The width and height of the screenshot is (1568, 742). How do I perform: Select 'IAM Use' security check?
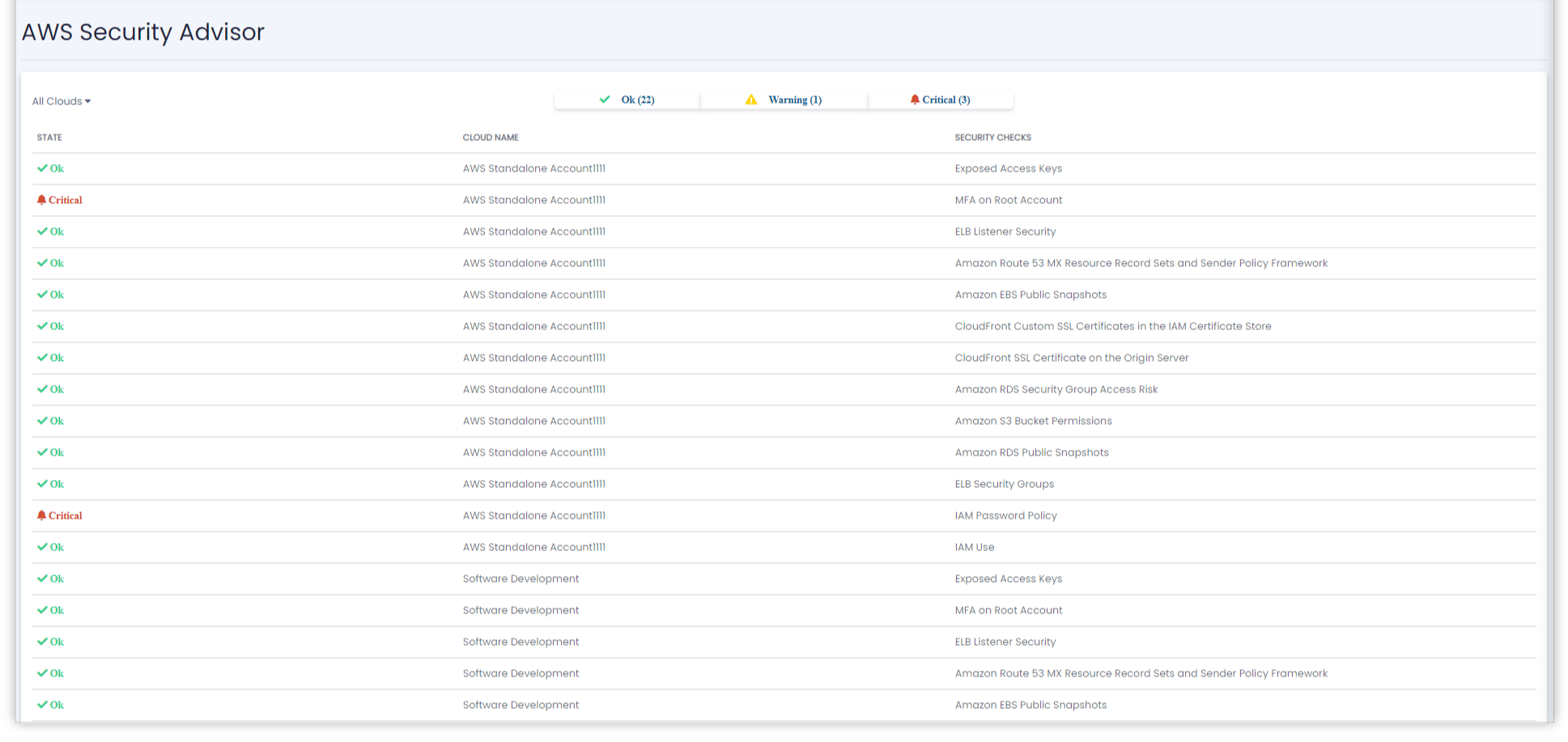coord(974,547)
